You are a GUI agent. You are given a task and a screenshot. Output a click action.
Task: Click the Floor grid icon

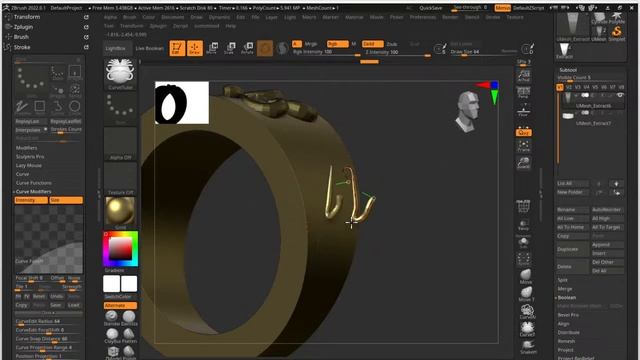pos(523,110)
